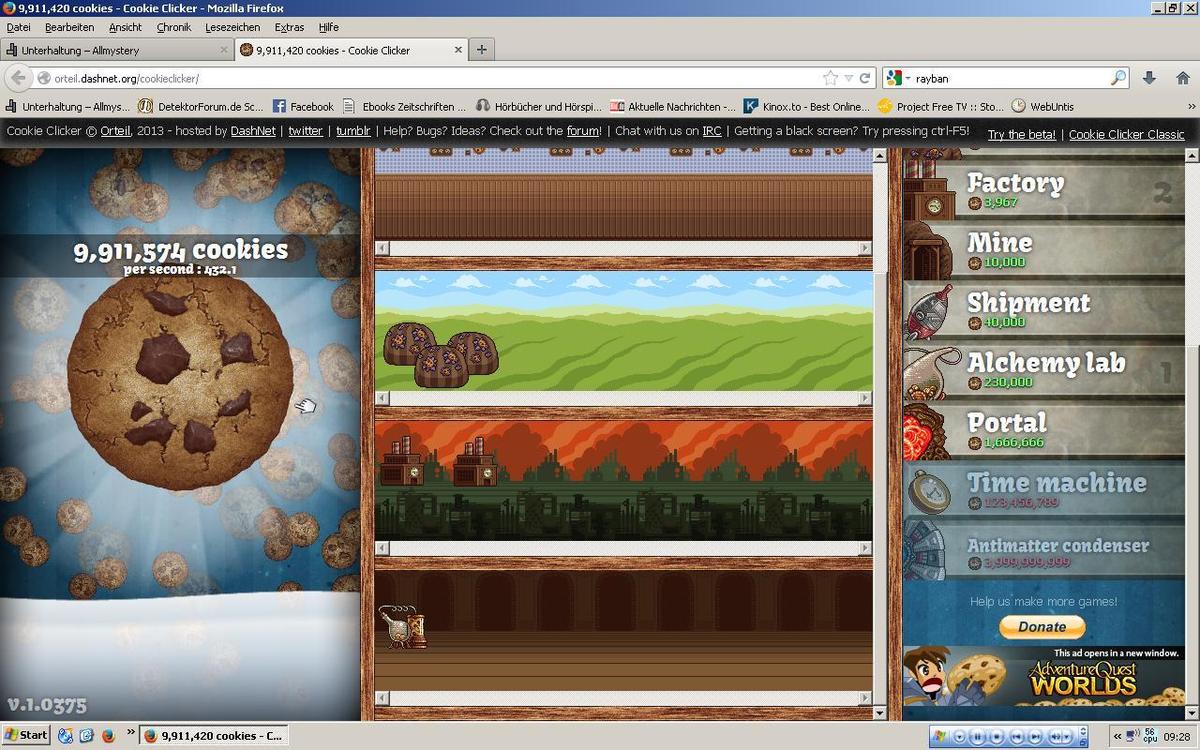The width and height of the screenshot is (1200, 750).
Task: Open the Project Free TV bookmark
Action: [x=940, y=106]
